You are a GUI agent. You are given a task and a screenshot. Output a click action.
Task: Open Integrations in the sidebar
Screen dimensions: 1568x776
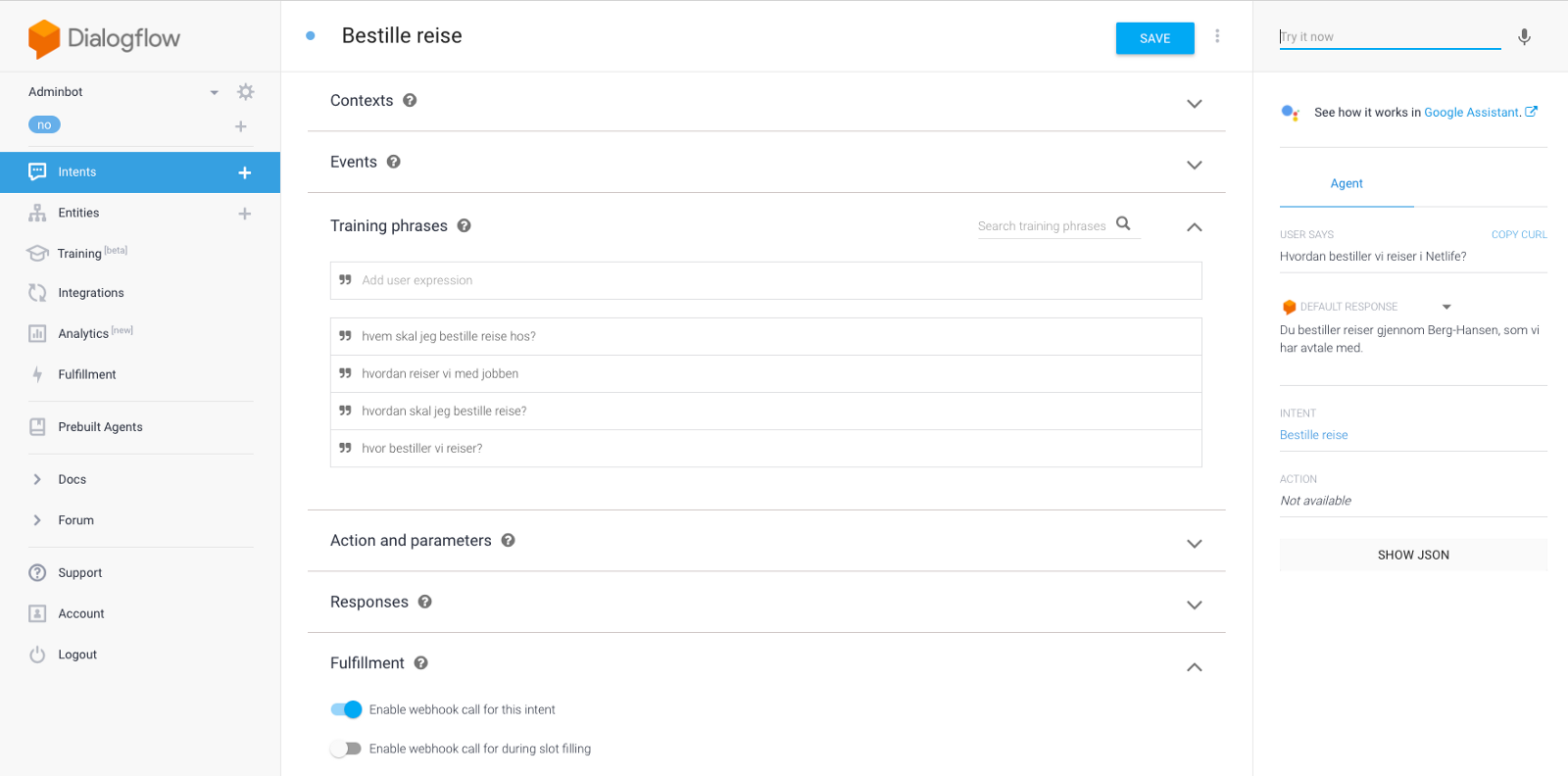90,293
